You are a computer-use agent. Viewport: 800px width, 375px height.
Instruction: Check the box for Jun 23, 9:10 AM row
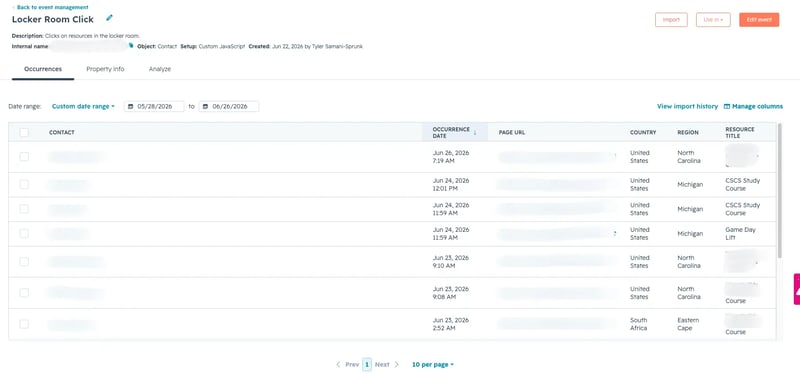click(x=24, y=262)
